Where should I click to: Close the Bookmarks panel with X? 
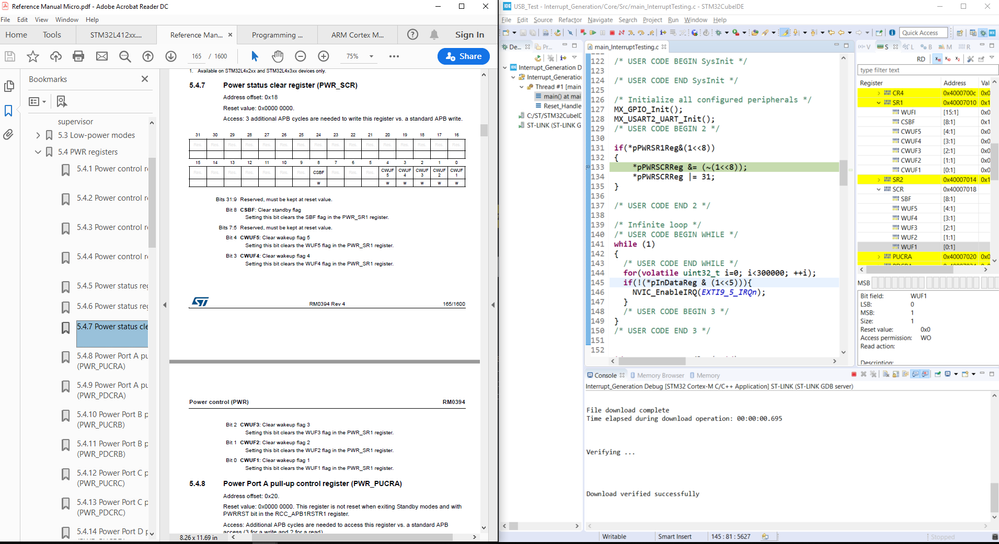[x=145, y=79]
